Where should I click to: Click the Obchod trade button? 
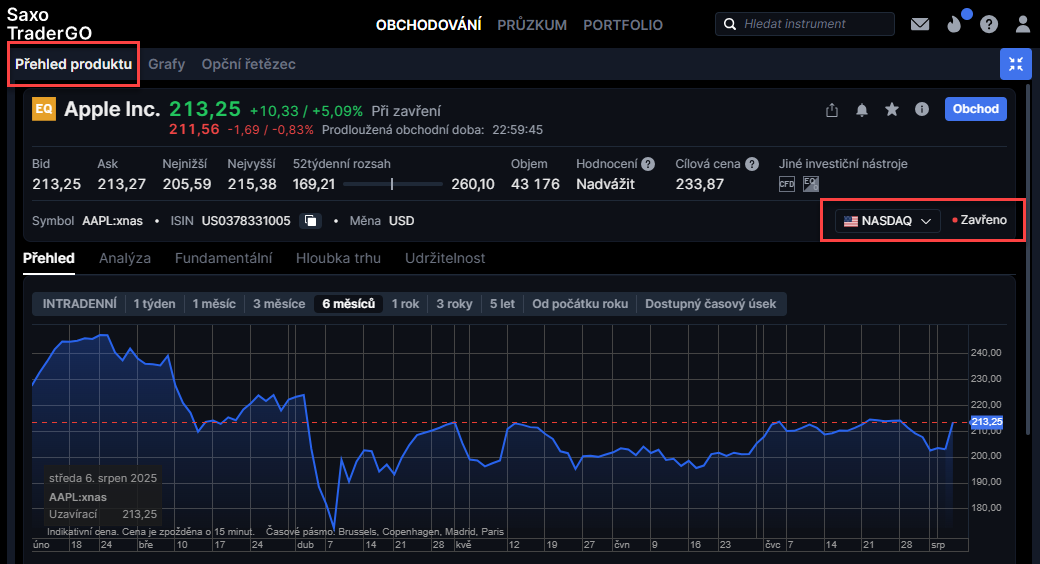[x=976, y=109]
